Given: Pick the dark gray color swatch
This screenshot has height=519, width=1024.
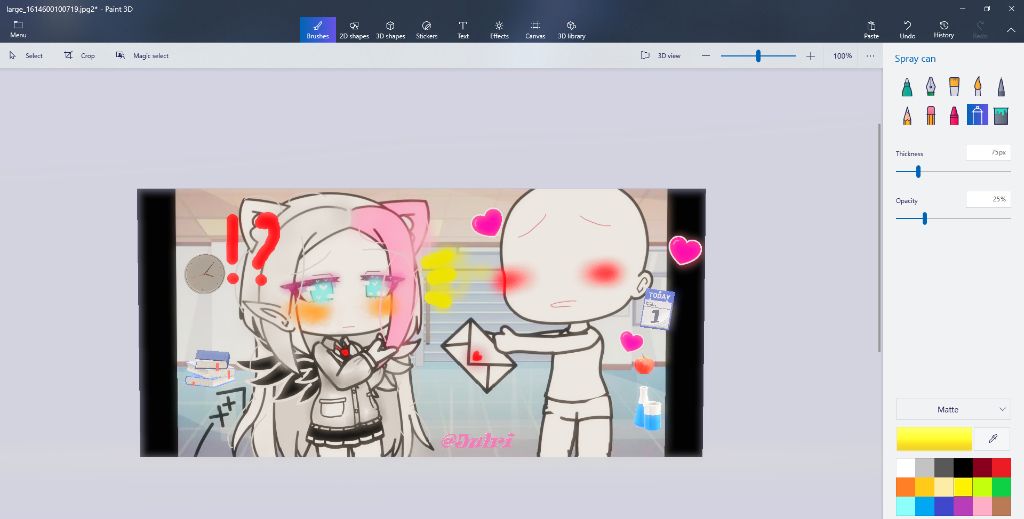Looking at the screenshot, I should tap(944, 468).
